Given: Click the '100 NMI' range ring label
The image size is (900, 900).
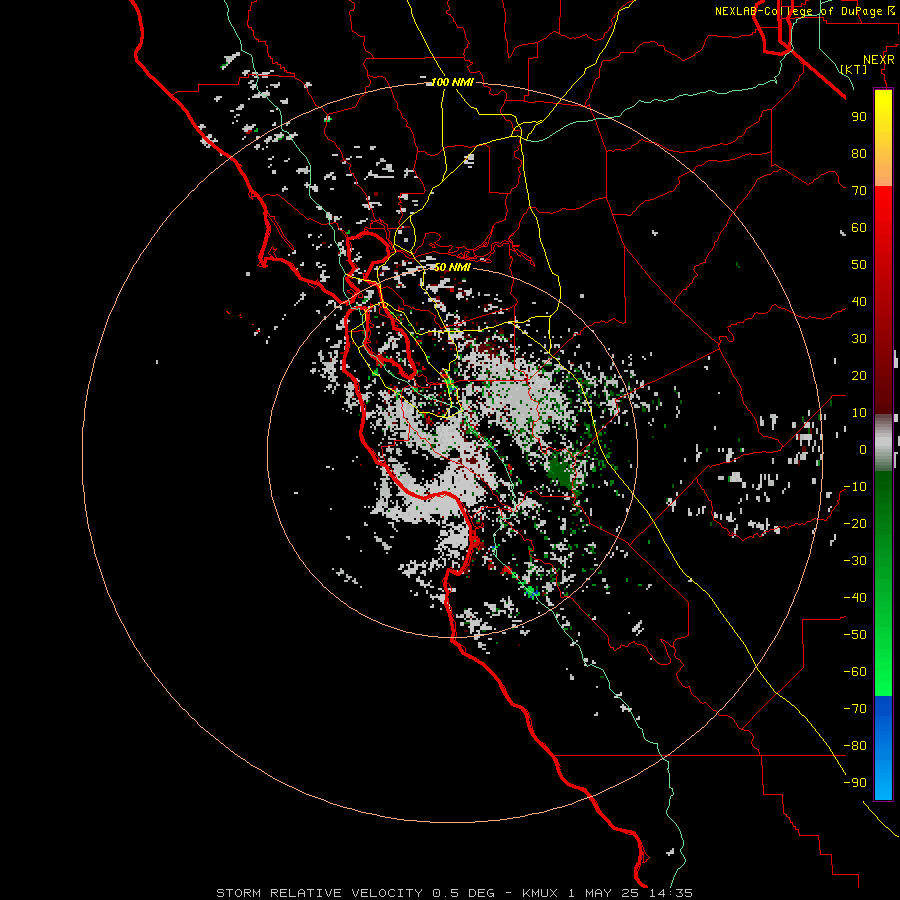Looking at the screenshot, I should (452, 82).
